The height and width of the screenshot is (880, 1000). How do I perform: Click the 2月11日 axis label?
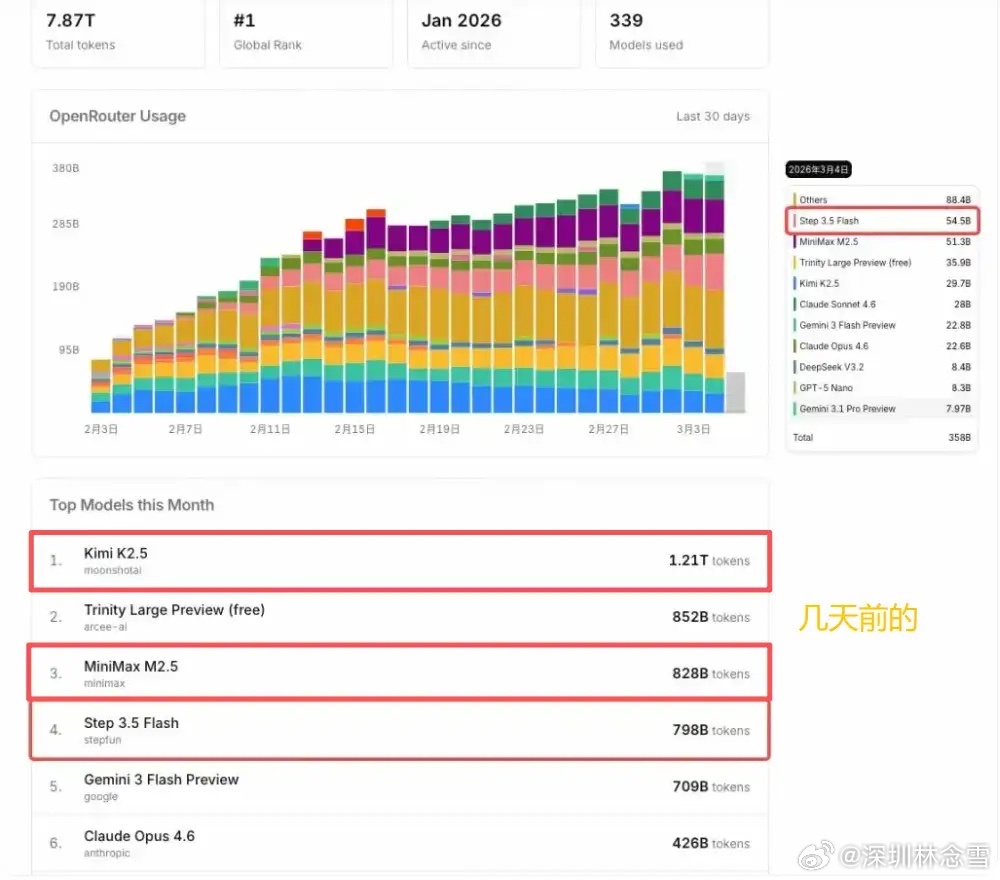point(270,429)
